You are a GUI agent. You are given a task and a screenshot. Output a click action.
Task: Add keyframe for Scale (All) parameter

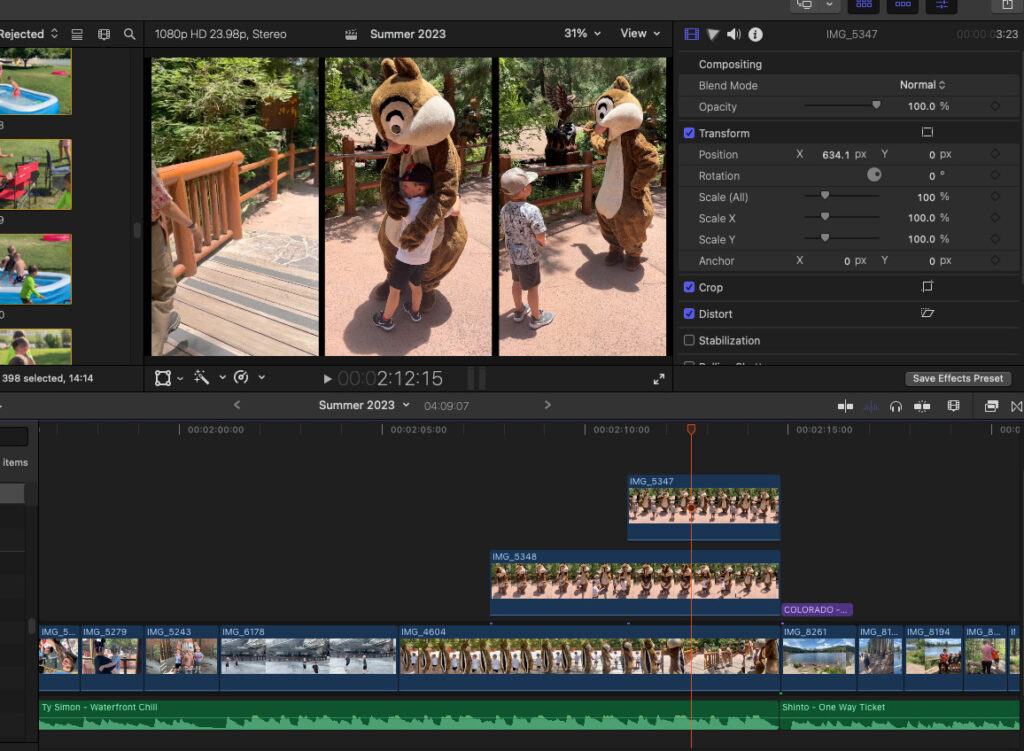coord(995,197)
